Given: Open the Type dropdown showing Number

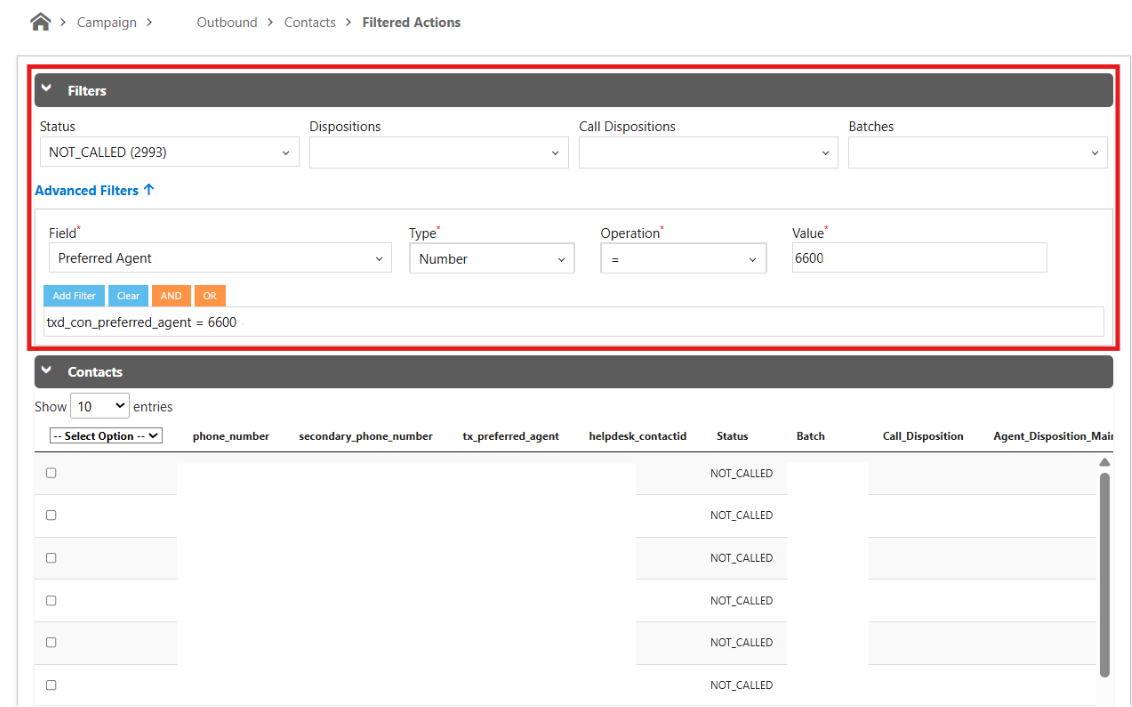Looking at the screenshot, I should pos(492,259).
